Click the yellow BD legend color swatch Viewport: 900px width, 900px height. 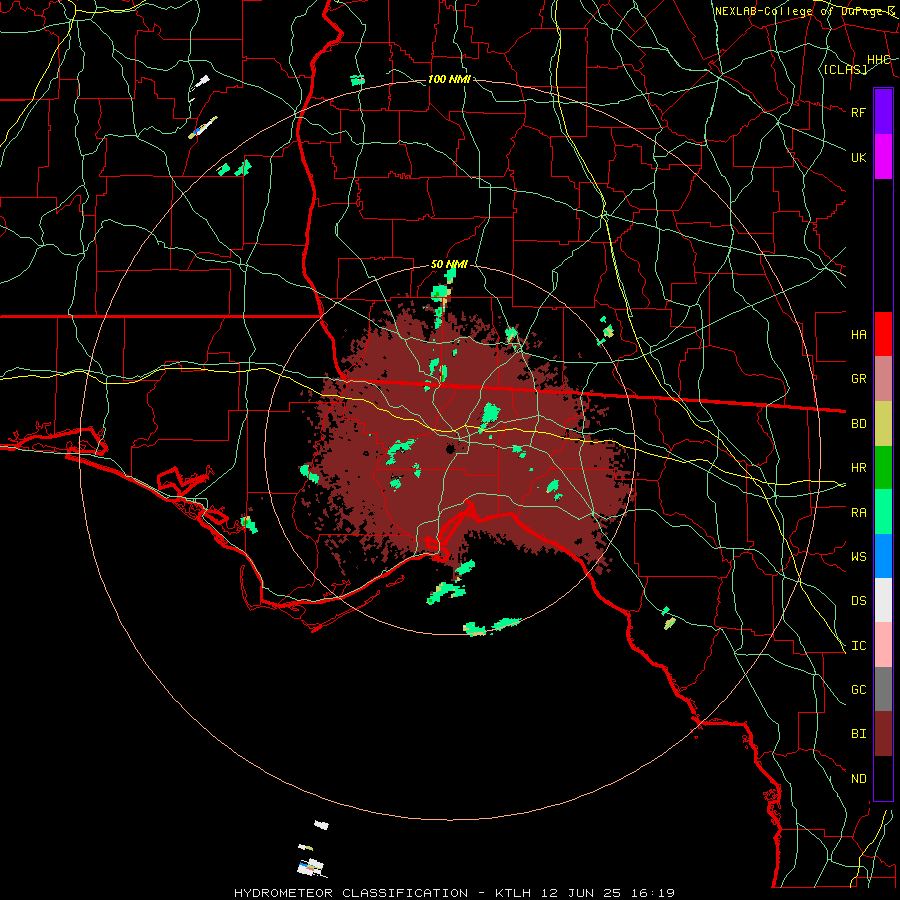[883, 424]
